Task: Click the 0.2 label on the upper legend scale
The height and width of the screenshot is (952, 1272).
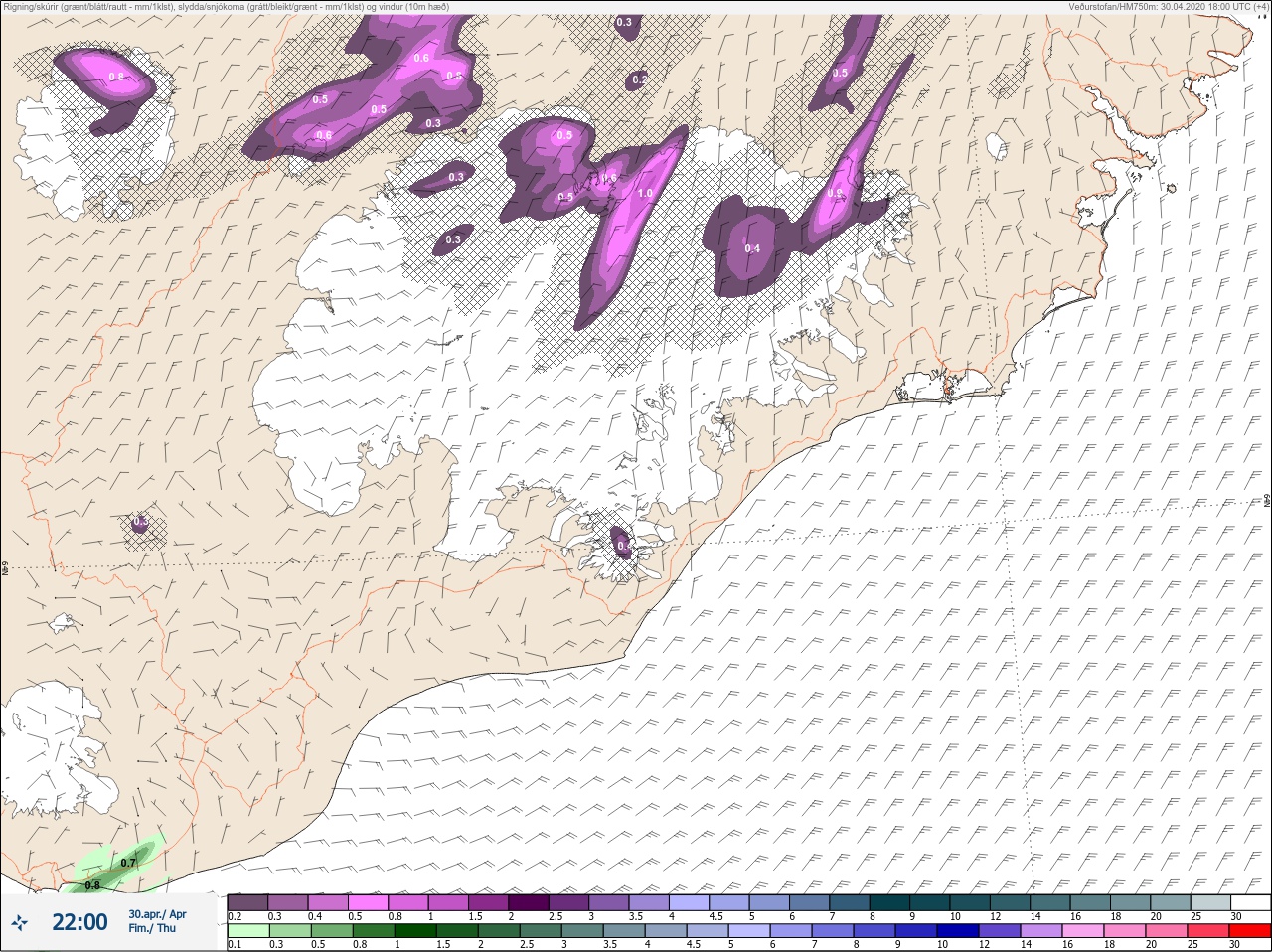Action: point(236,917)
